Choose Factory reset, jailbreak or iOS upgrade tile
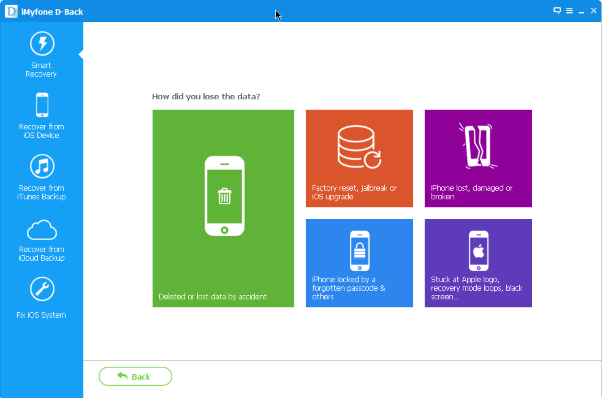 (x=359, y=158)
